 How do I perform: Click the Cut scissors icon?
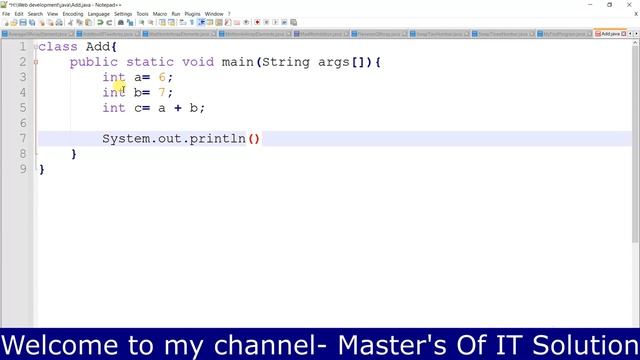(x=70, y=22)
